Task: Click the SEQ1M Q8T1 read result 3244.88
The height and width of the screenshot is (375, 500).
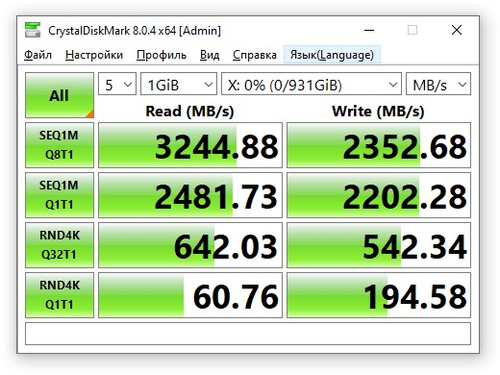Action: [x=190, y=145]
